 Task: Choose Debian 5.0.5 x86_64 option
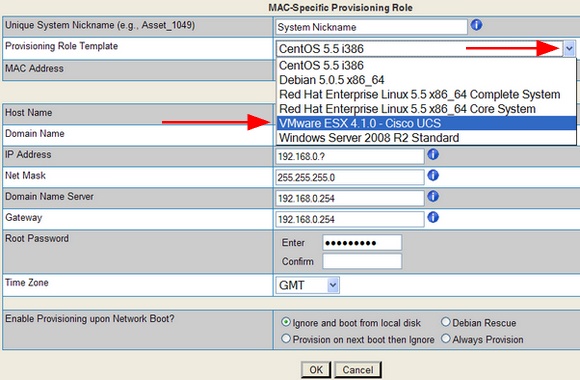click(x=426, y=80)
